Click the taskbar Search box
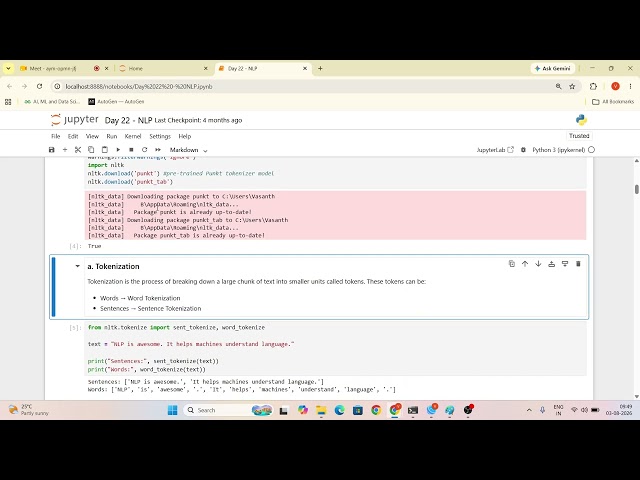 pos(229,410)
